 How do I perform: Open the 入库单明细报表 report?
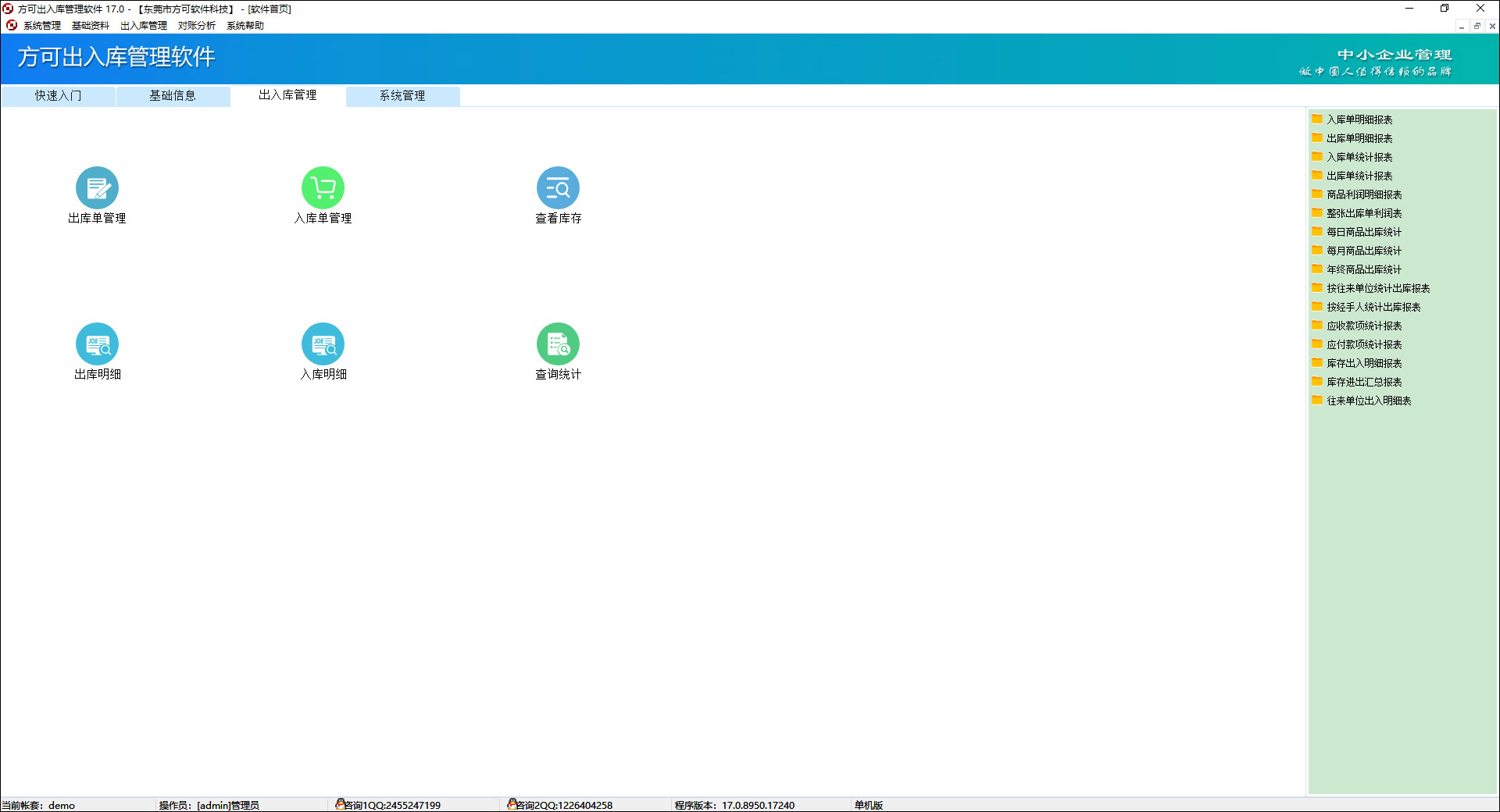tap(1359, 119)
